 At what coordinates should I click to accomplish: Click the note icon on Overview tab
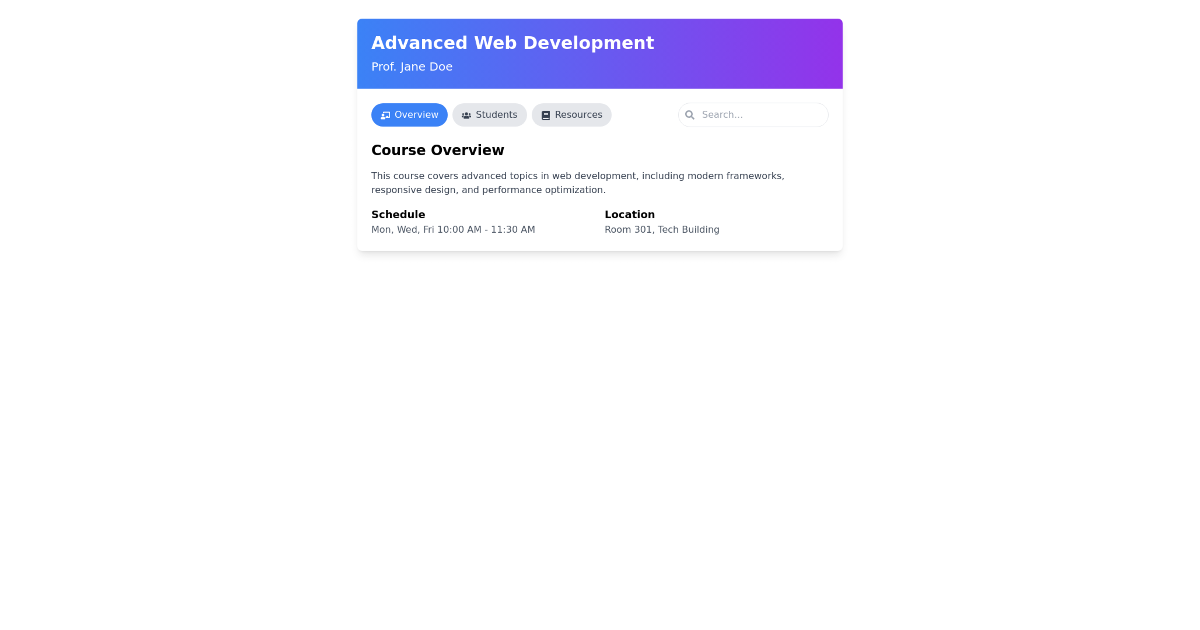pyautogui.click(x=386, y=114)
